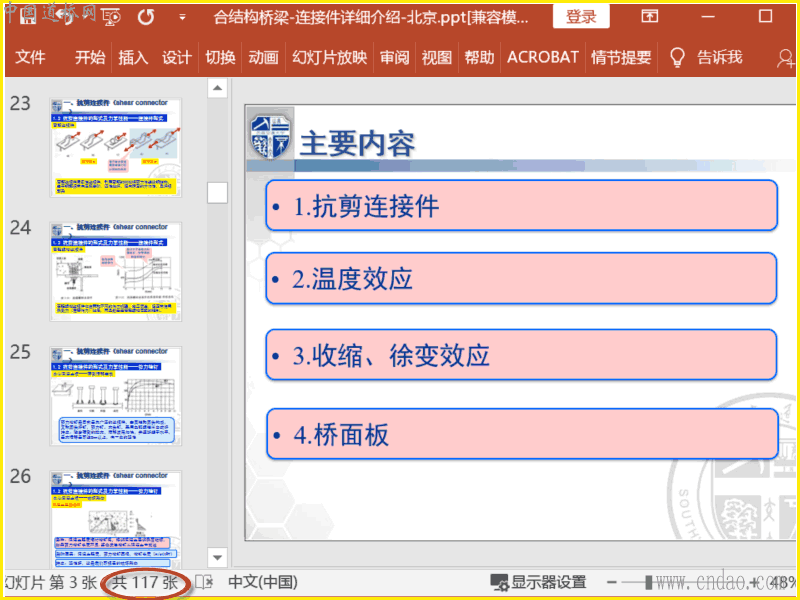This screenshot has width=800, height=600.
Task: Open the 帮助 ribbon tab
Action: click(x=479, y=57)
